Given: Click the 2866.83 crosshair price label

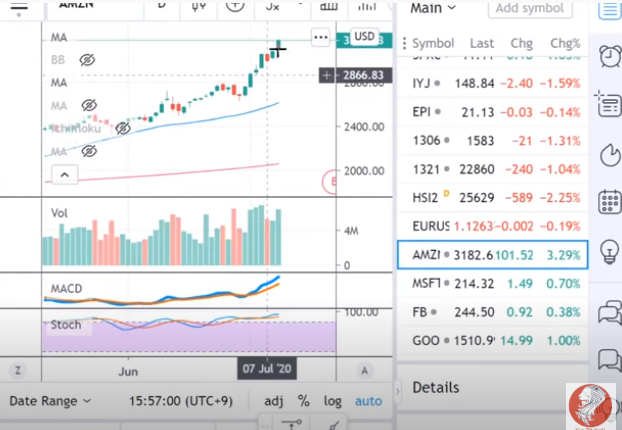Looking at the screenshot, I should tap(363, 75).
